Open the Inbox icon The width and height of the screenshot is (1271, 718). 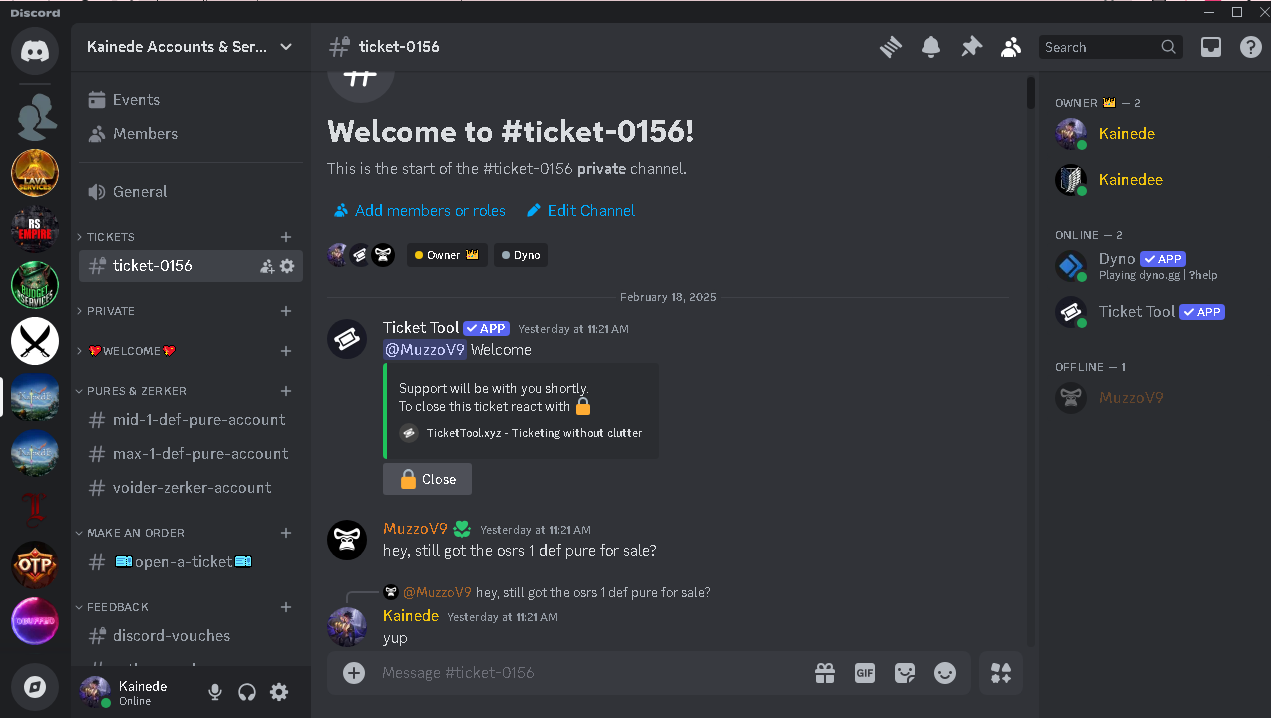click(x=1211, y=47)
